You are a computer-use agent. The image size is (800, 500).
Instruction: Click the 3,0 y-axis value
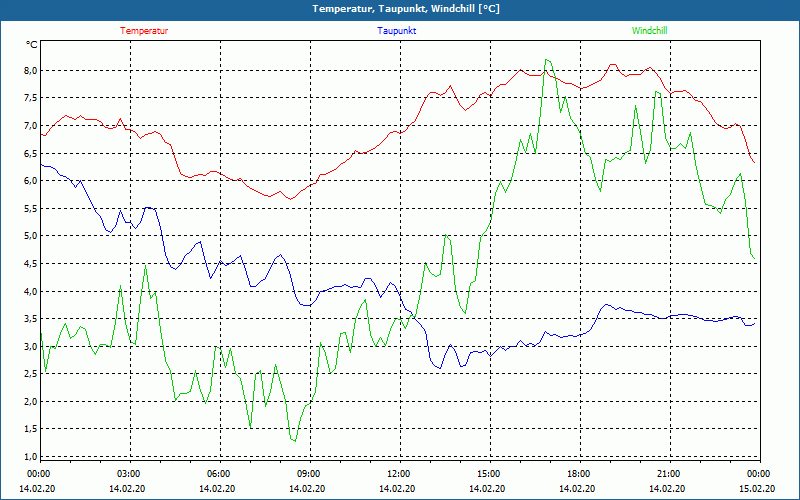31,346
